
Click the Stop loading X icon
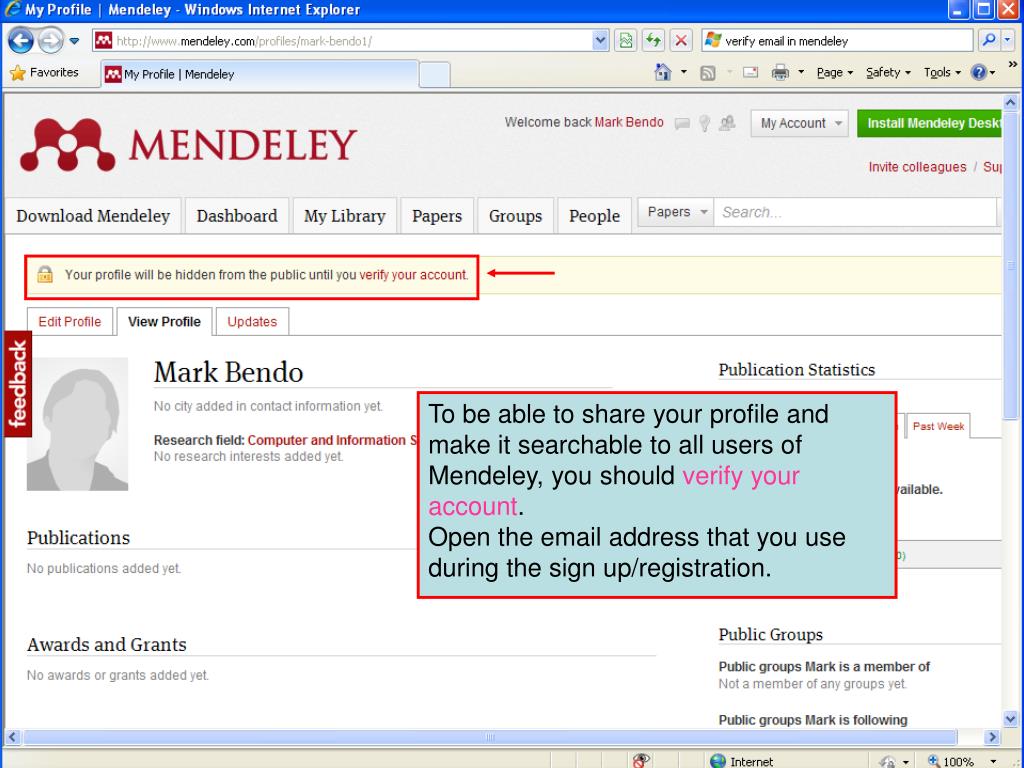click(680, 40)
